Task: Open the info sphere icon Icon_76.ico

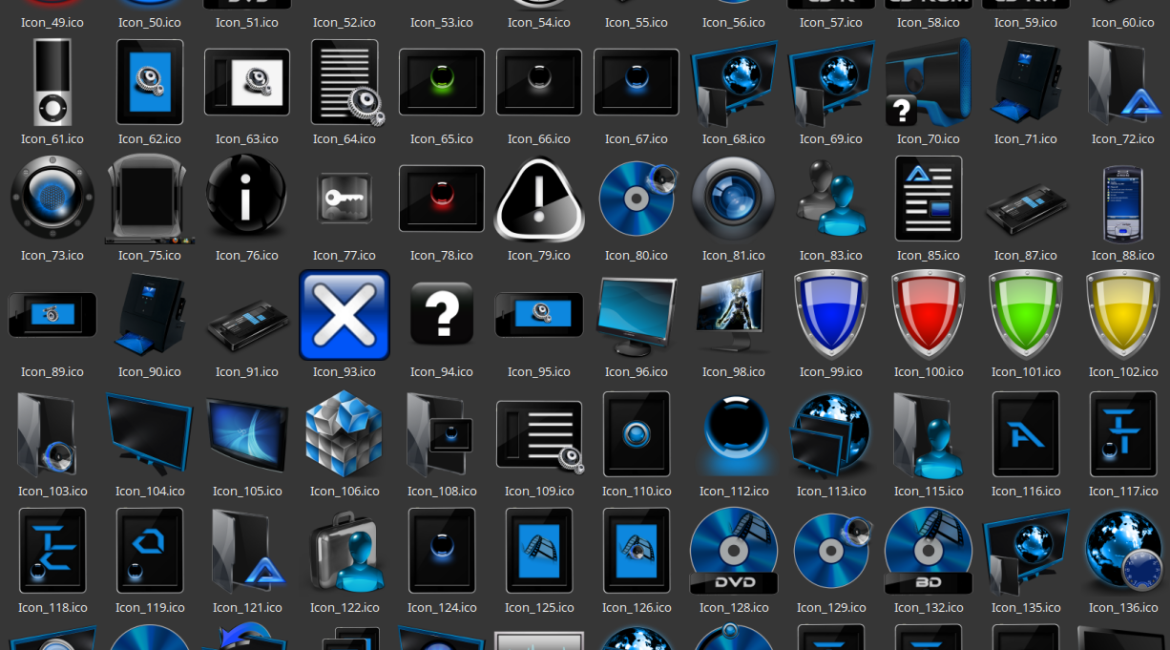Action: click(246, 198)
